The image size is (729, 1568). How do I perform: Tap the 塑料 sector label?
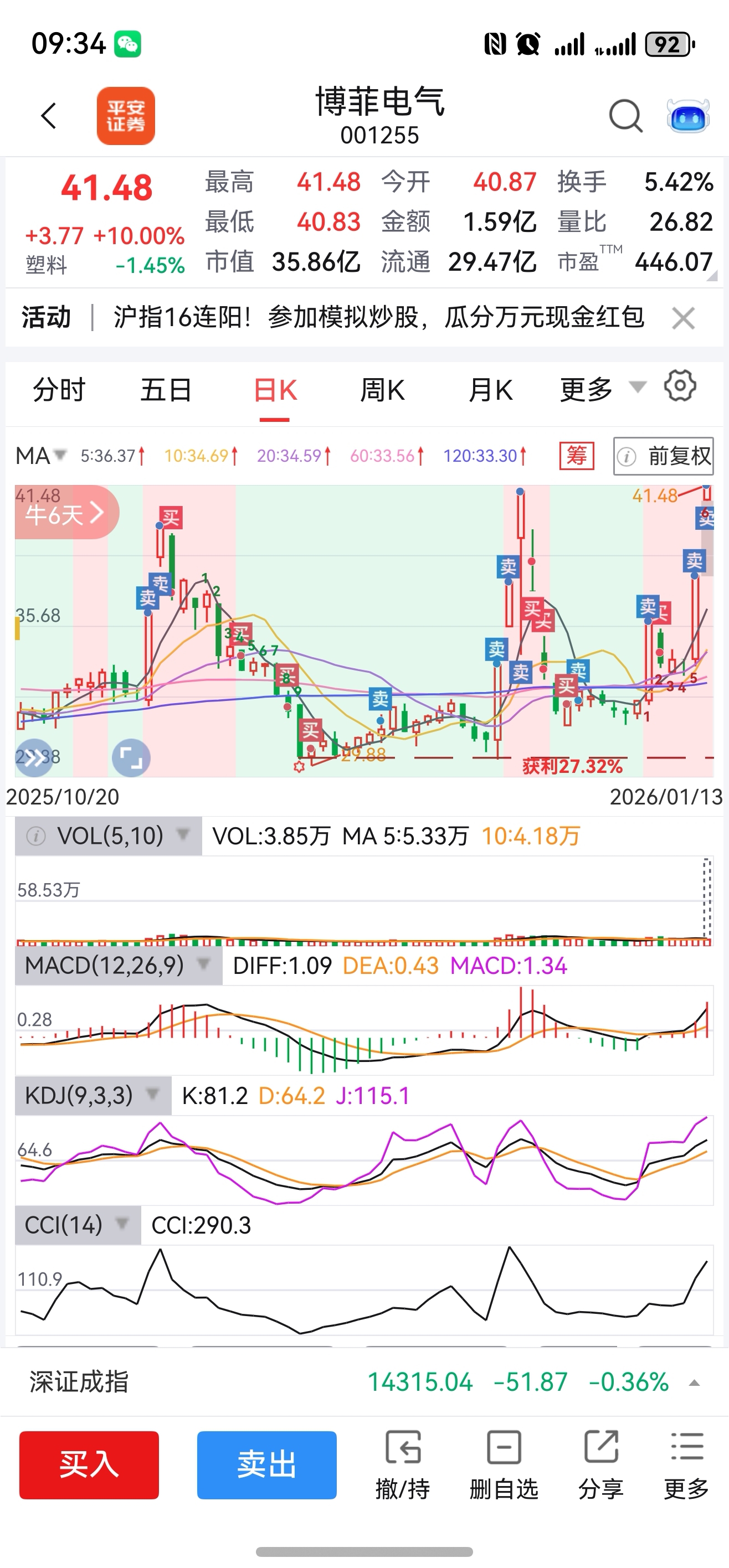click(x=47, y=265)
